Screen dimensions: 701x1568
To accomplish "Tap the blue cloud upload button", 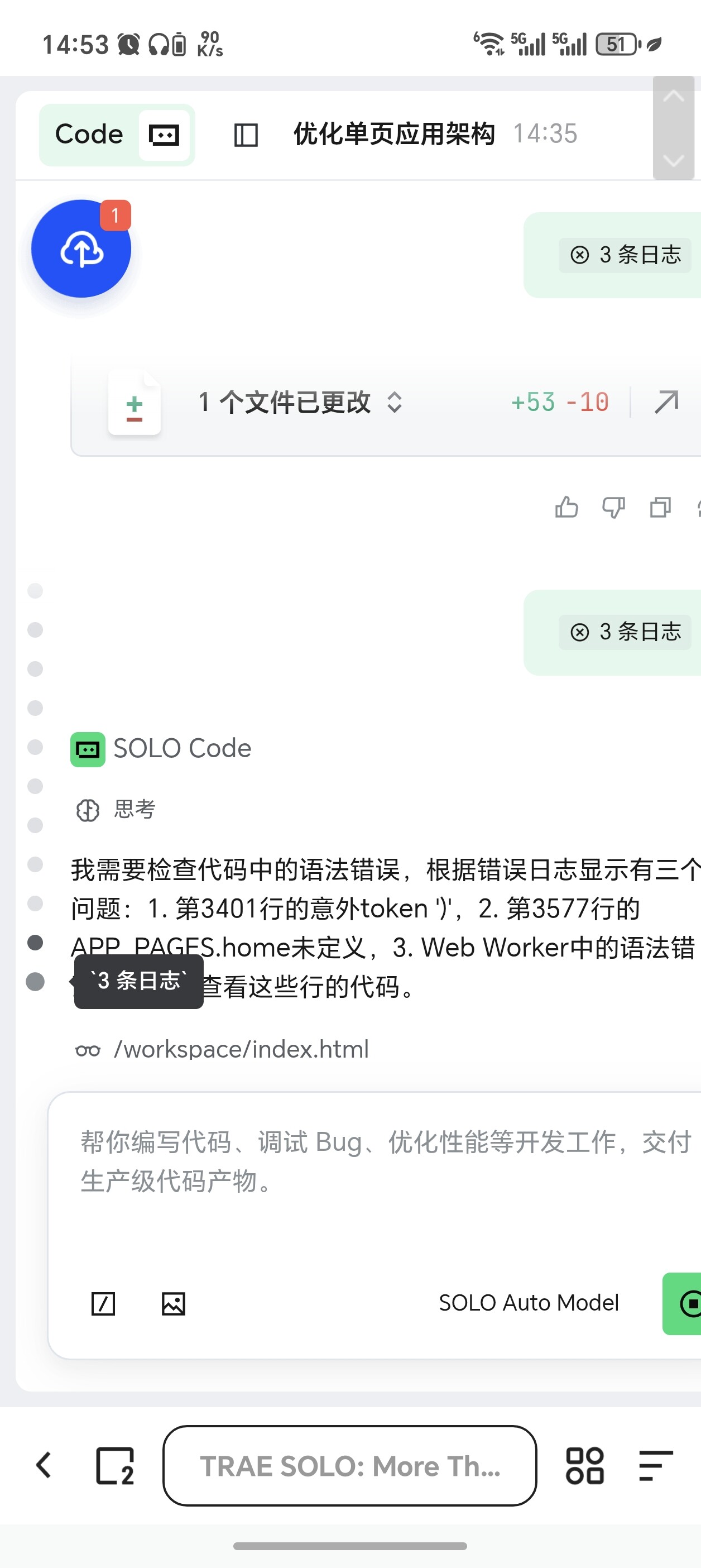I will [81, 249].
